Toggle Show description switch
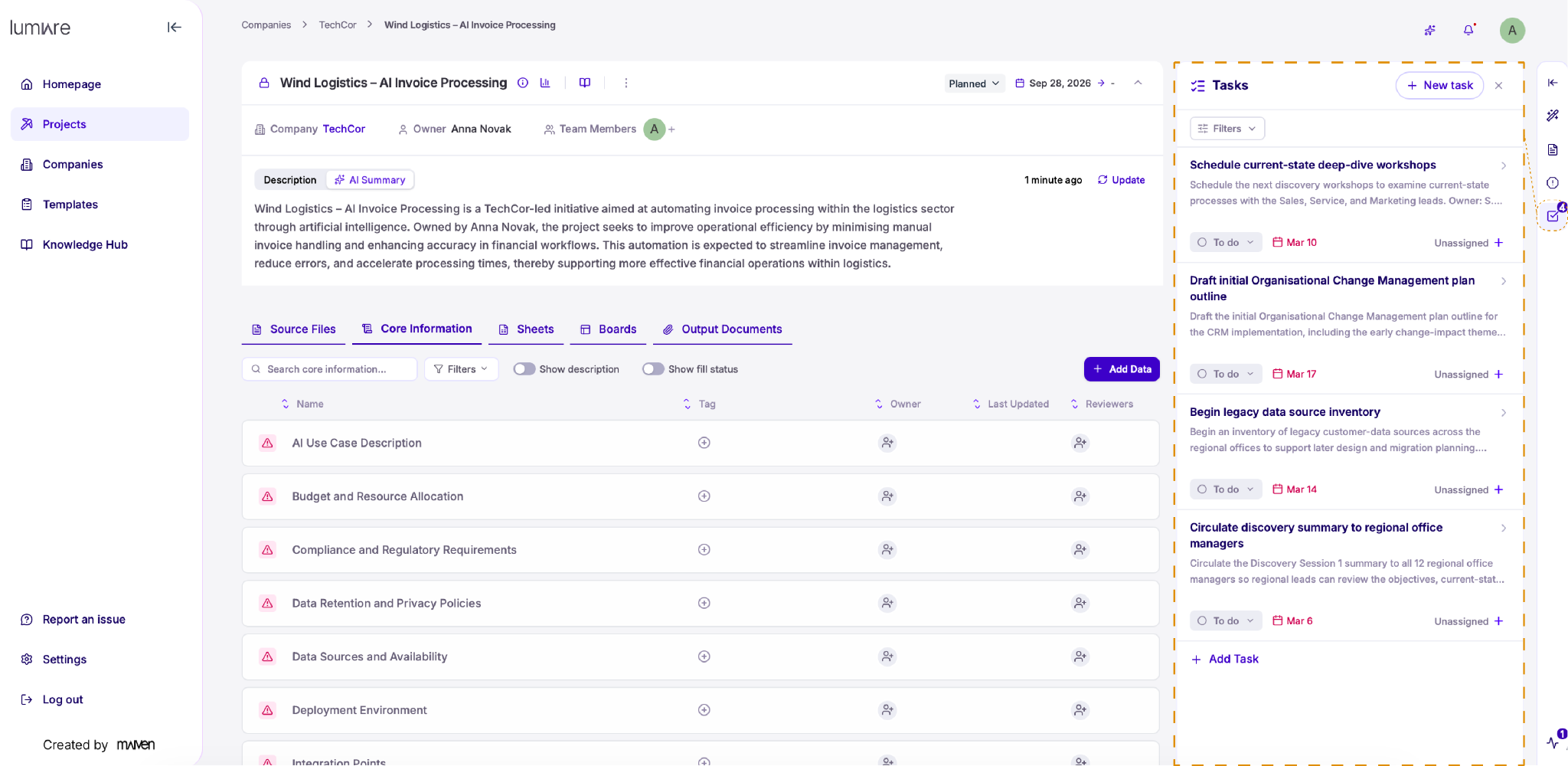The image size is (1568, 766). [524, 369]
